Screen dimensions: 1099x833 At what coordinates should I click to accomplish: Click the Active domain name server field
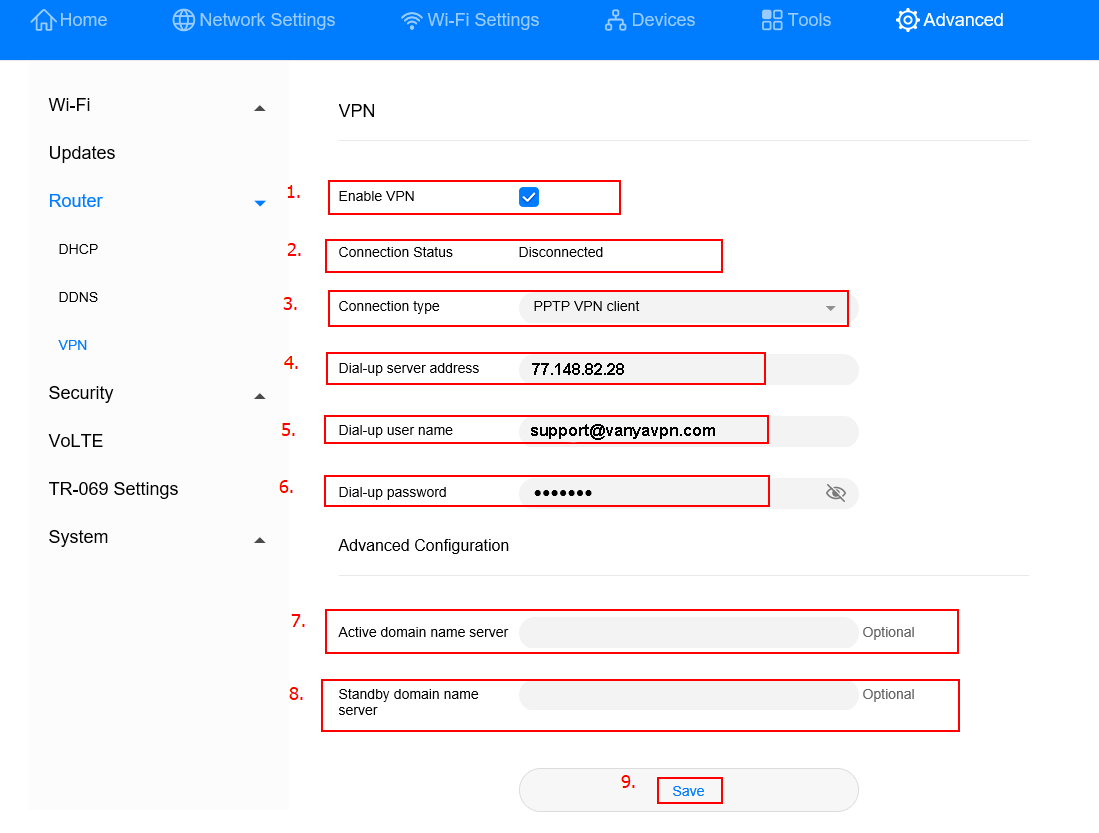687,632
